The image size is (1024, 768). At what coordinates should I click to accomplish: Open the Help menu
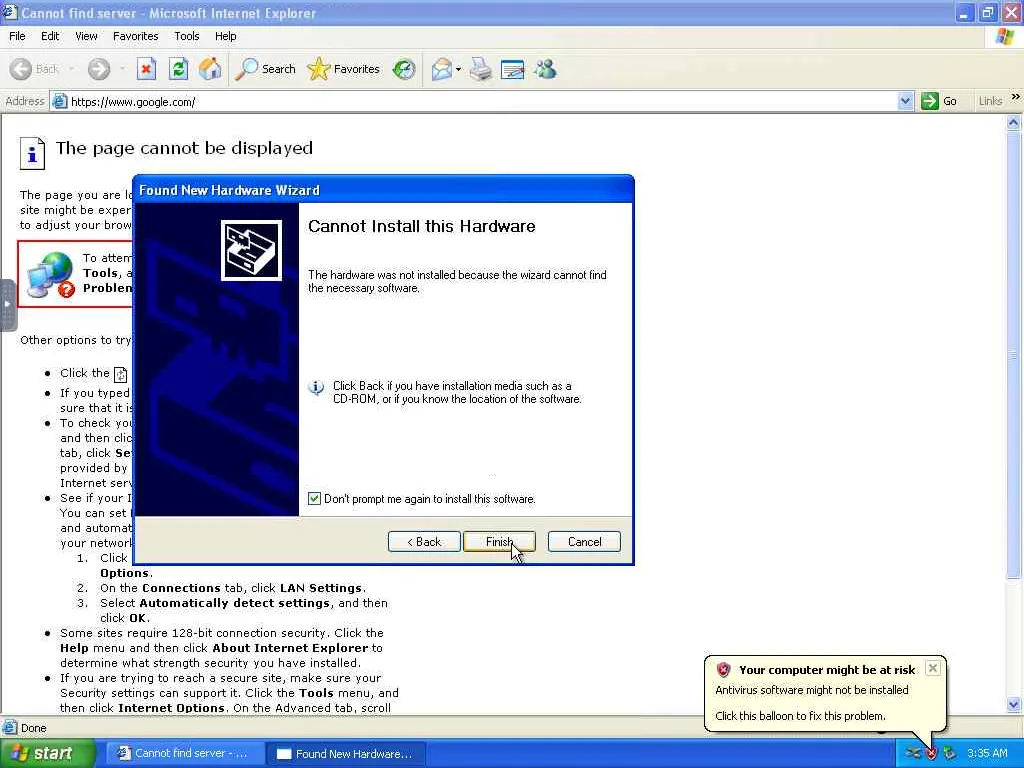[x=225, y=36]
